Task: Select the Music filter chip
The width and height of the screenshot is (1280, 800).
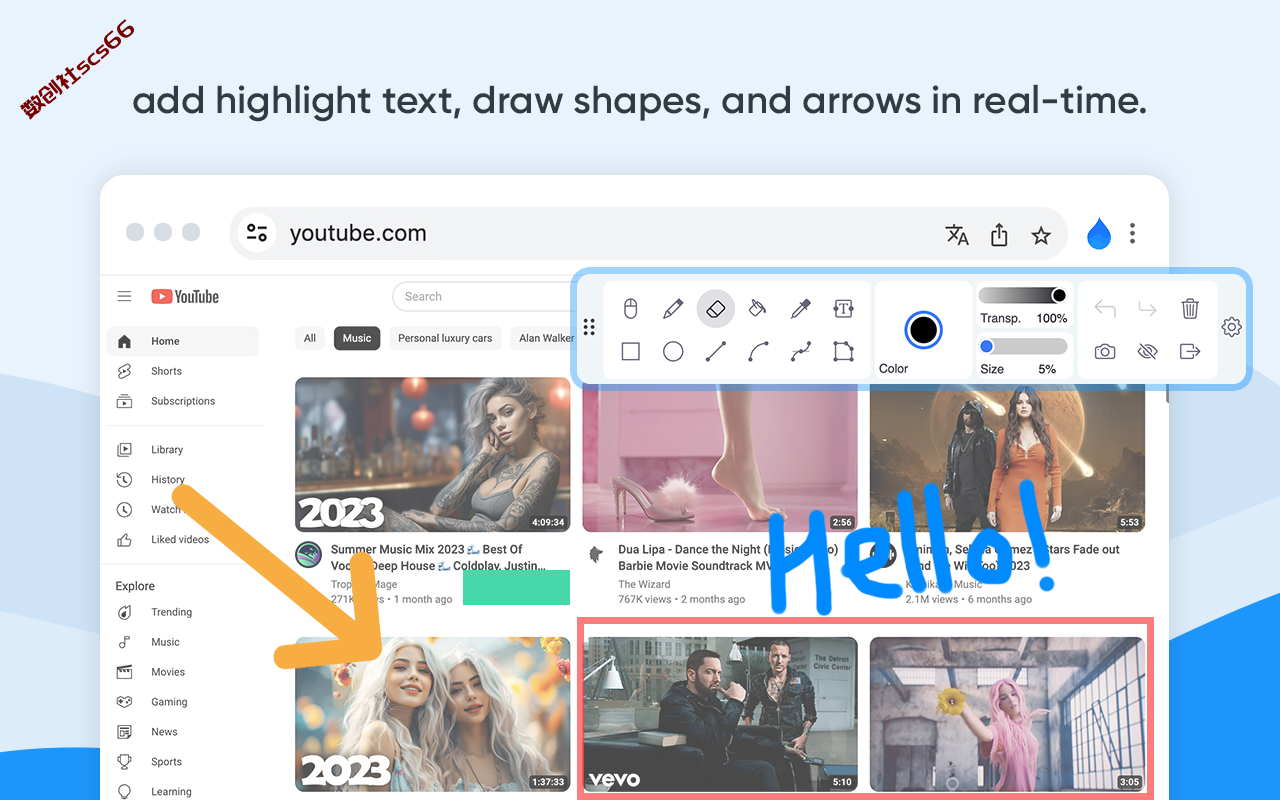Action: click(357, 338)
